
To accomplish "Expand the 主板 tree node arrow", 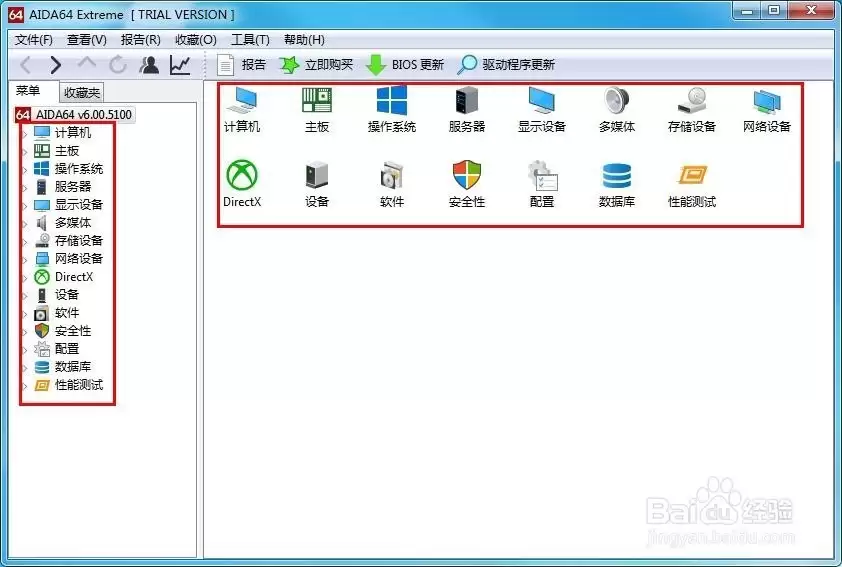I will click(x=25, y=151).
